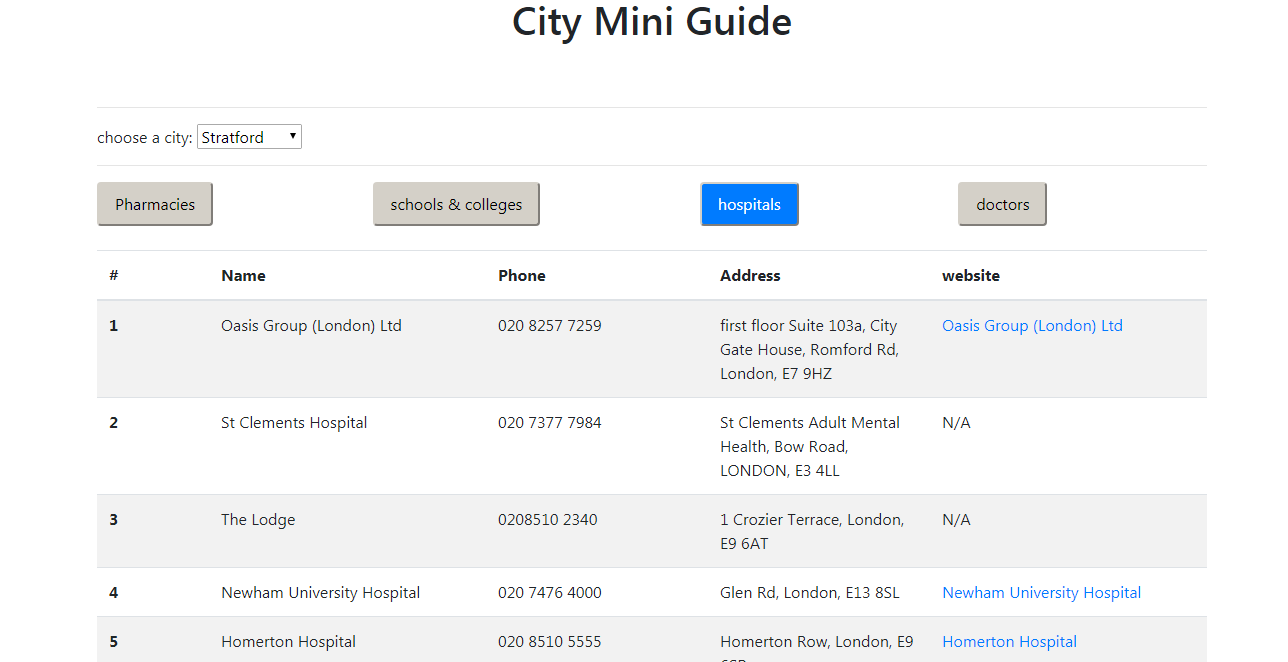Image resolution: width=1288 pixels, height=662 pixels.
Task: Click the highlighted hospitals button
Action: (749, 204)
